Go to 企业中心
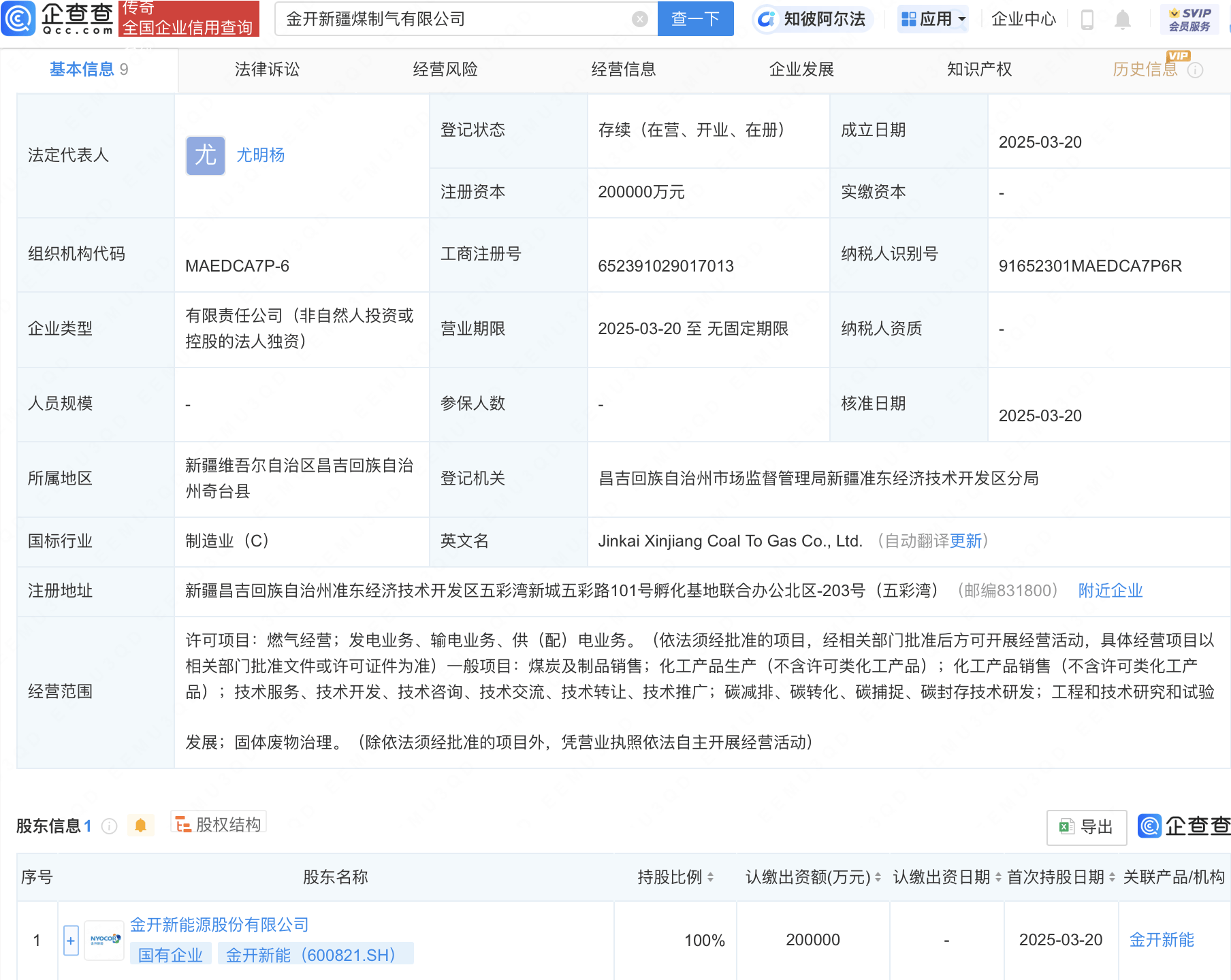1231x980 pixels. tap(1023, 19)
